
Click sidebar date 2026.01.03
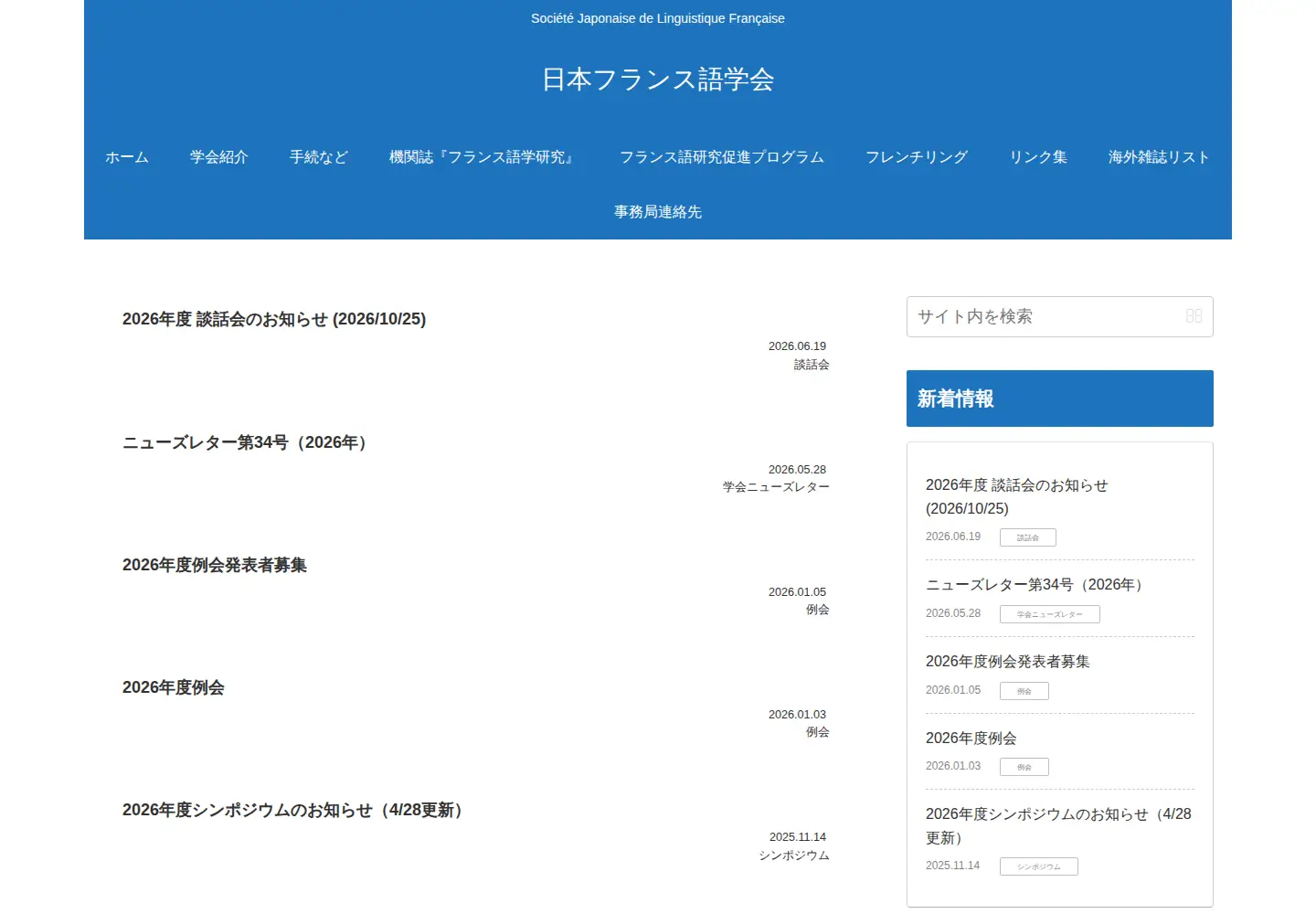953,766
